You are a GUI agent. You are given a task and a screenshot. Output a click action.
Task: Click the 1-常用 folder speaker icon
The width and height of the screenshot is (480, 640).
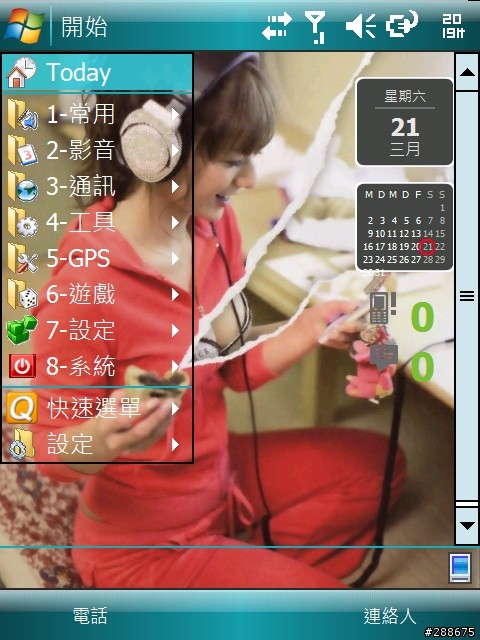pyautogui.click(x=23, y=114)
